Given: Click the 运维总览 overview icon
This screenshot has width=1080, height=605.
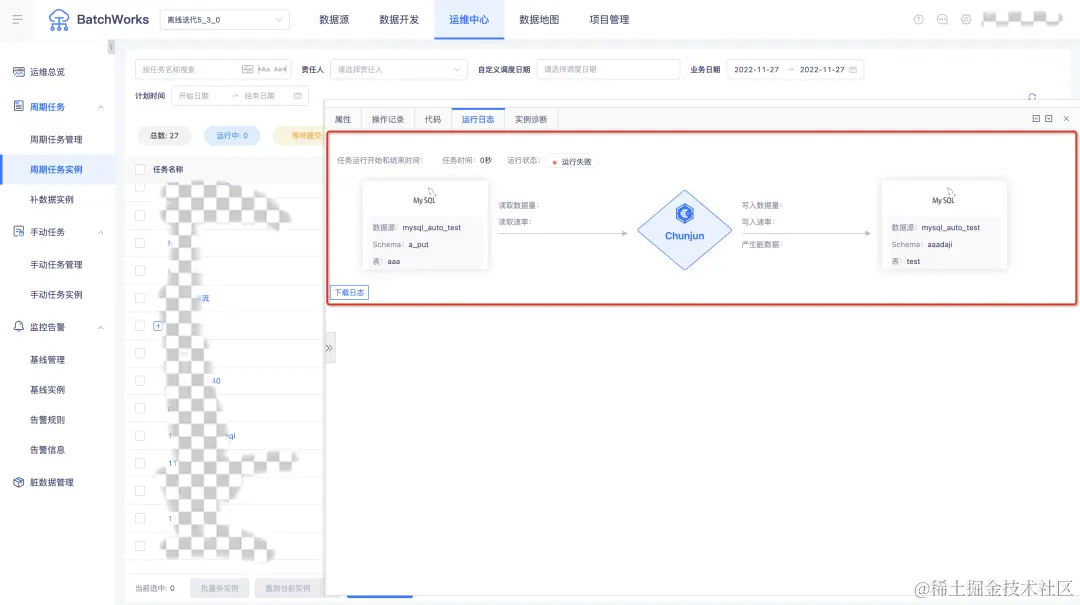Looking at the screenshot, I should point(19,72).
